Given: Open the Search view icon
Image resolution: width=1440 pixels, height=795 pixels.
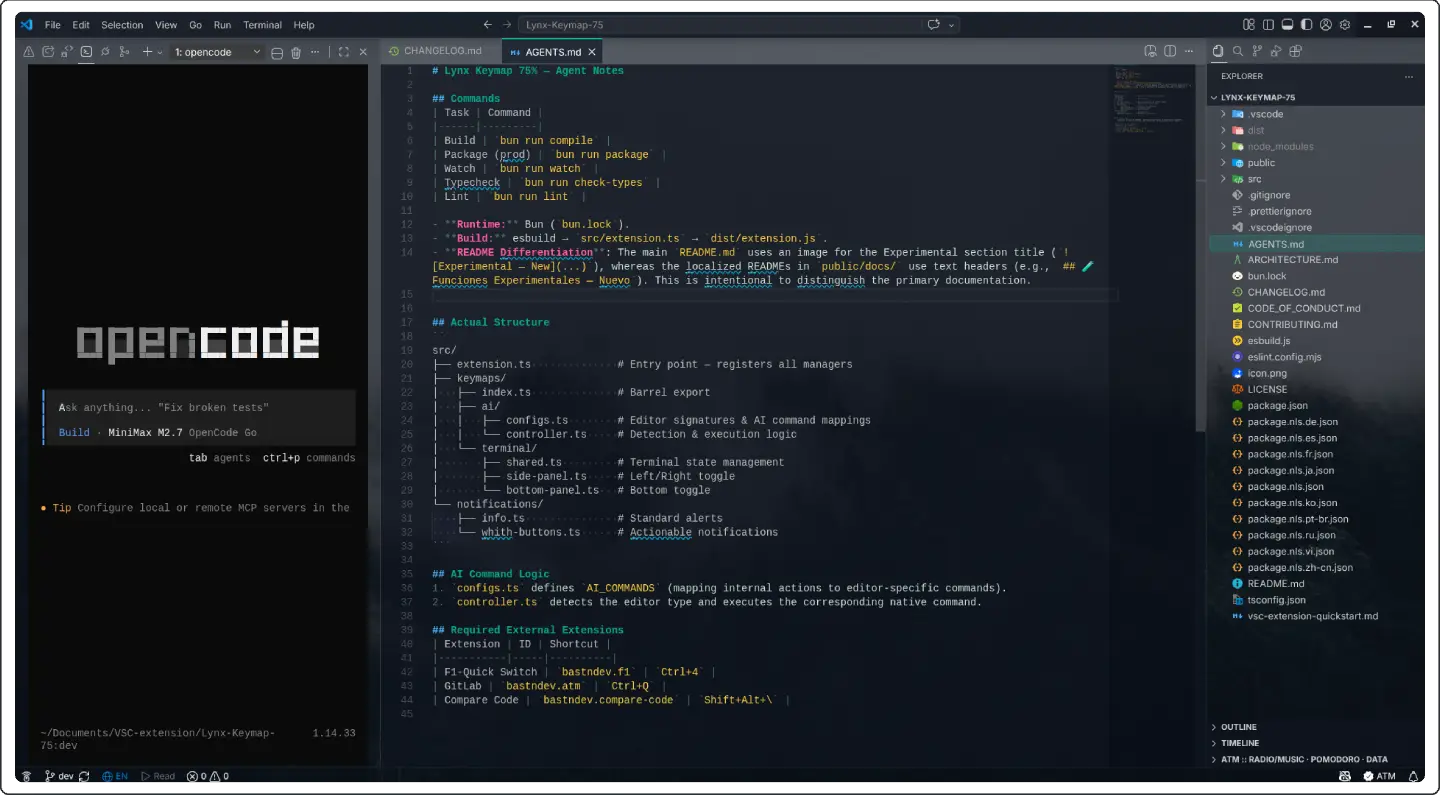Looking at the screenshot, I should coord(1238,51).
